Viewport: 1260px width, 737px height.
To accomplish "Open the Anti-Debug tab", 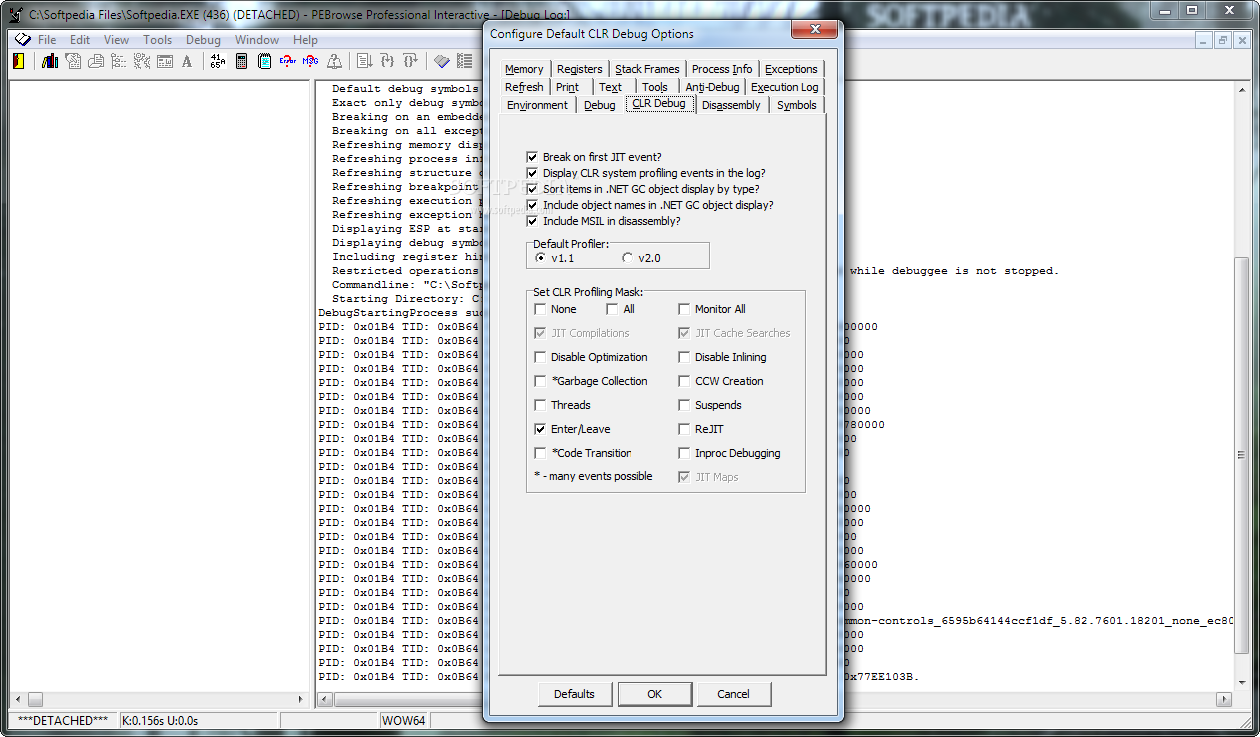I will (712, 87).
